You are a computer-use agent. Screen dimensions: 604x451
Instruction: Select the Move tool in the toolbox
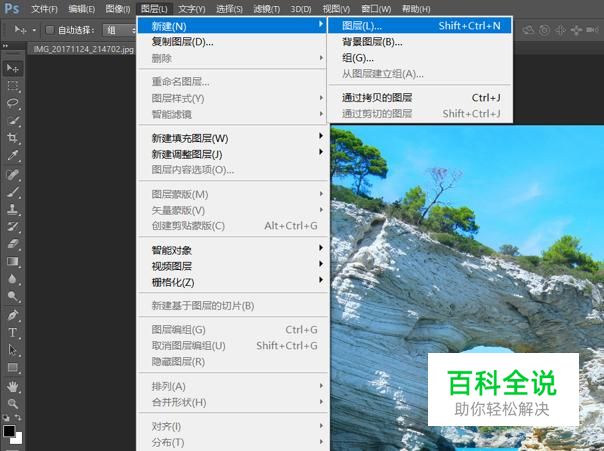point(13,68)
